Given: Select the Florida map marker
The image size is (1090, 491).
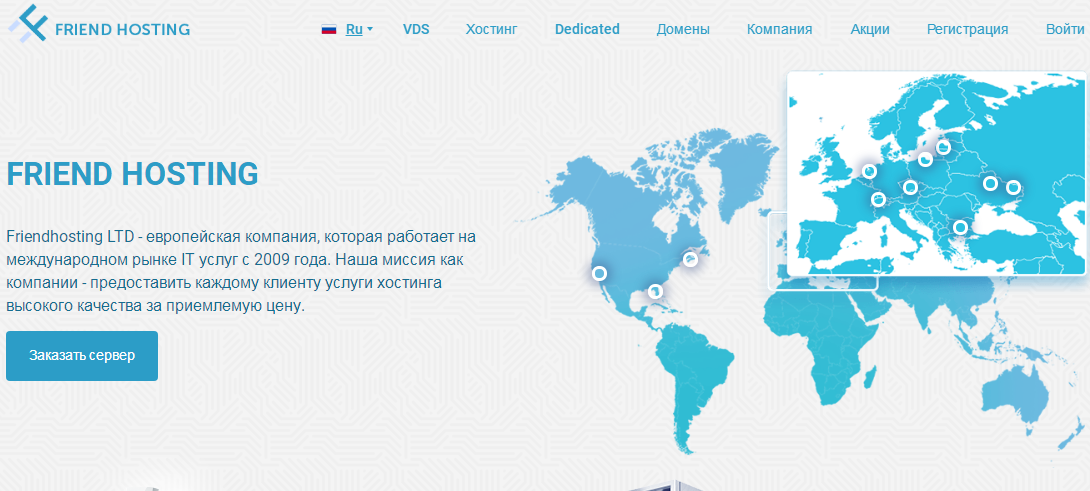Looking at the screenshot, I should (x=655, y=291).
